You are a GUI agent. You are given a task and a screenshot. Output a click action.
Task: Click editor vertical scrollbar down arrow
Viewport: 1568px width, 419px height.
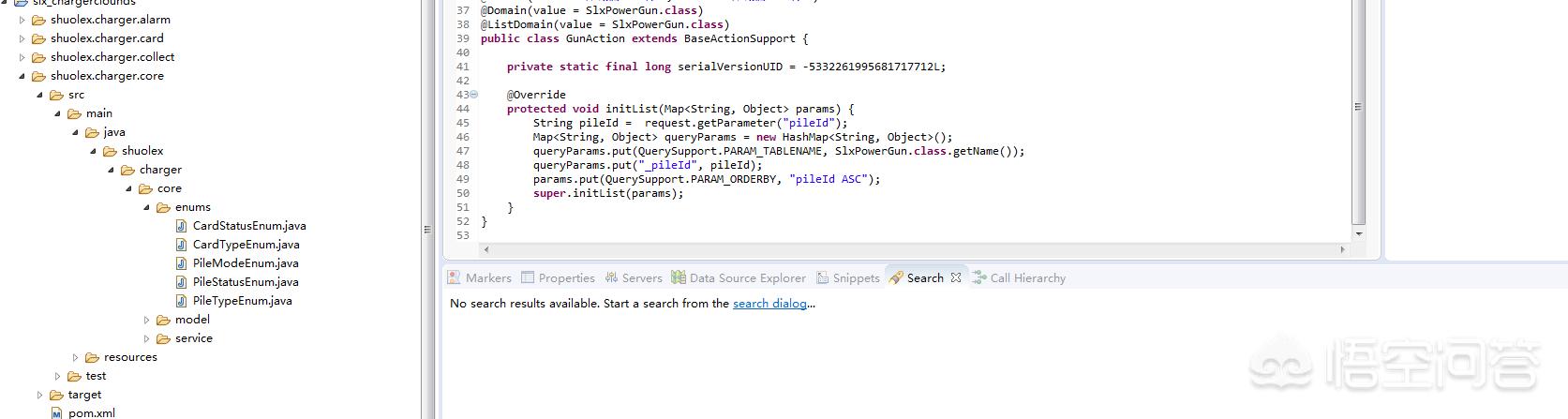[1358, 233]
